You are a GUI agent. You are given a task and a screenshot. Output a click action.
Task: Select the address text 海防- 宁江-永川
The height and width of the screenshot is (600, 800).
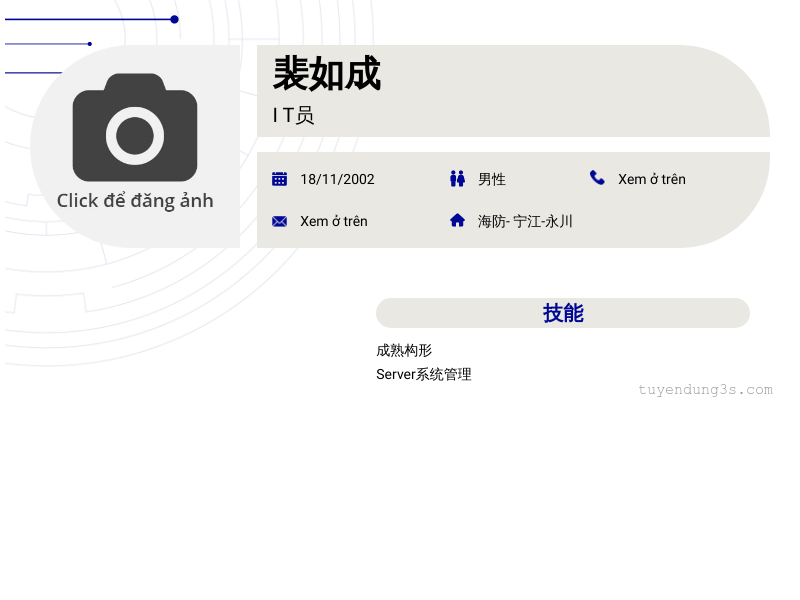(x=525, y=221)
